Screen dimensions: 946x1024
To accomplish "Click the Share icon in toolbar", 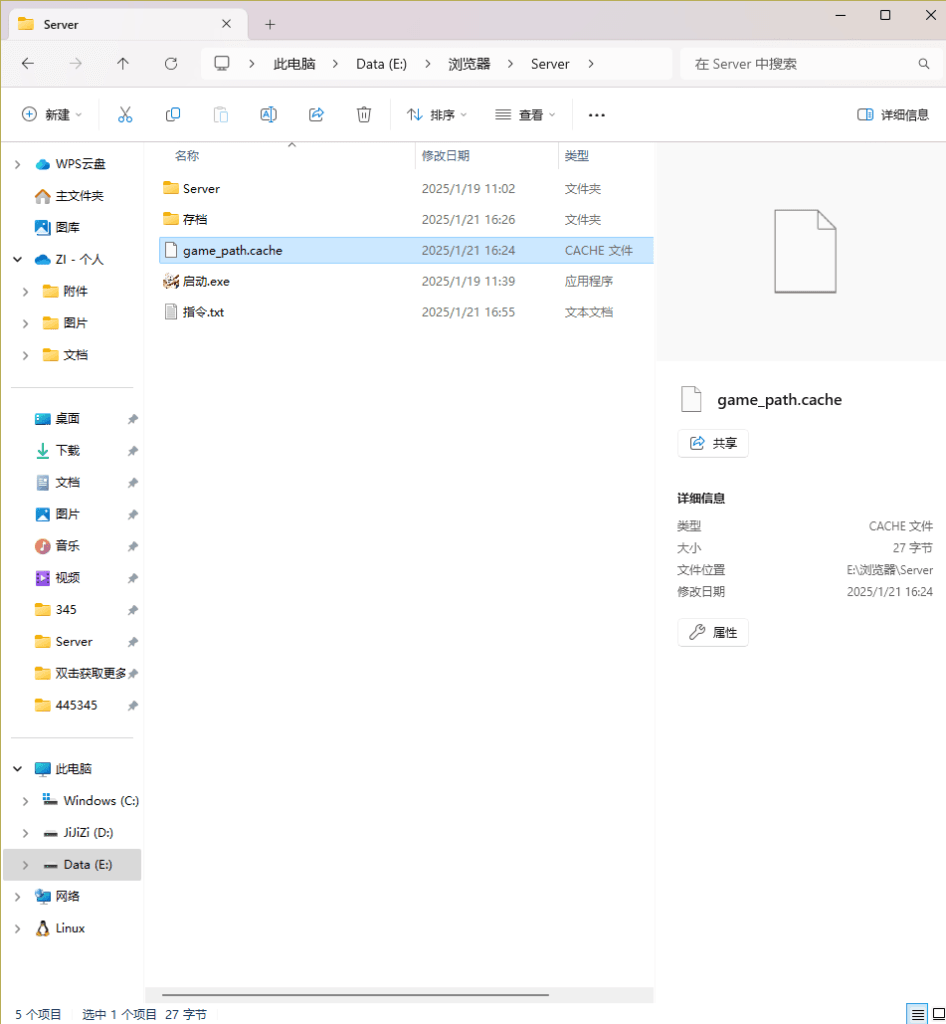I will (x=316, y=115).
